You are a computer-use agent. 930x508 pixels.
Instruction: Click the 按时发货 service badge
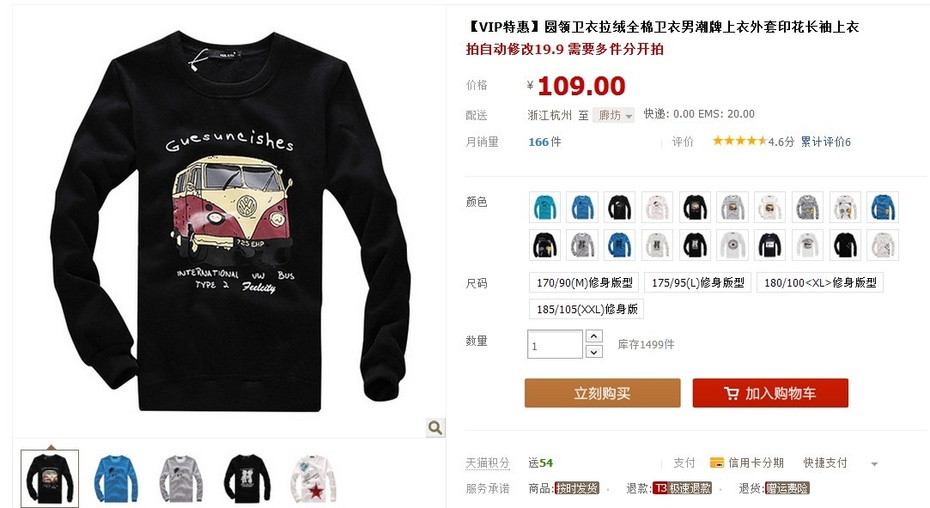point(577,488)
